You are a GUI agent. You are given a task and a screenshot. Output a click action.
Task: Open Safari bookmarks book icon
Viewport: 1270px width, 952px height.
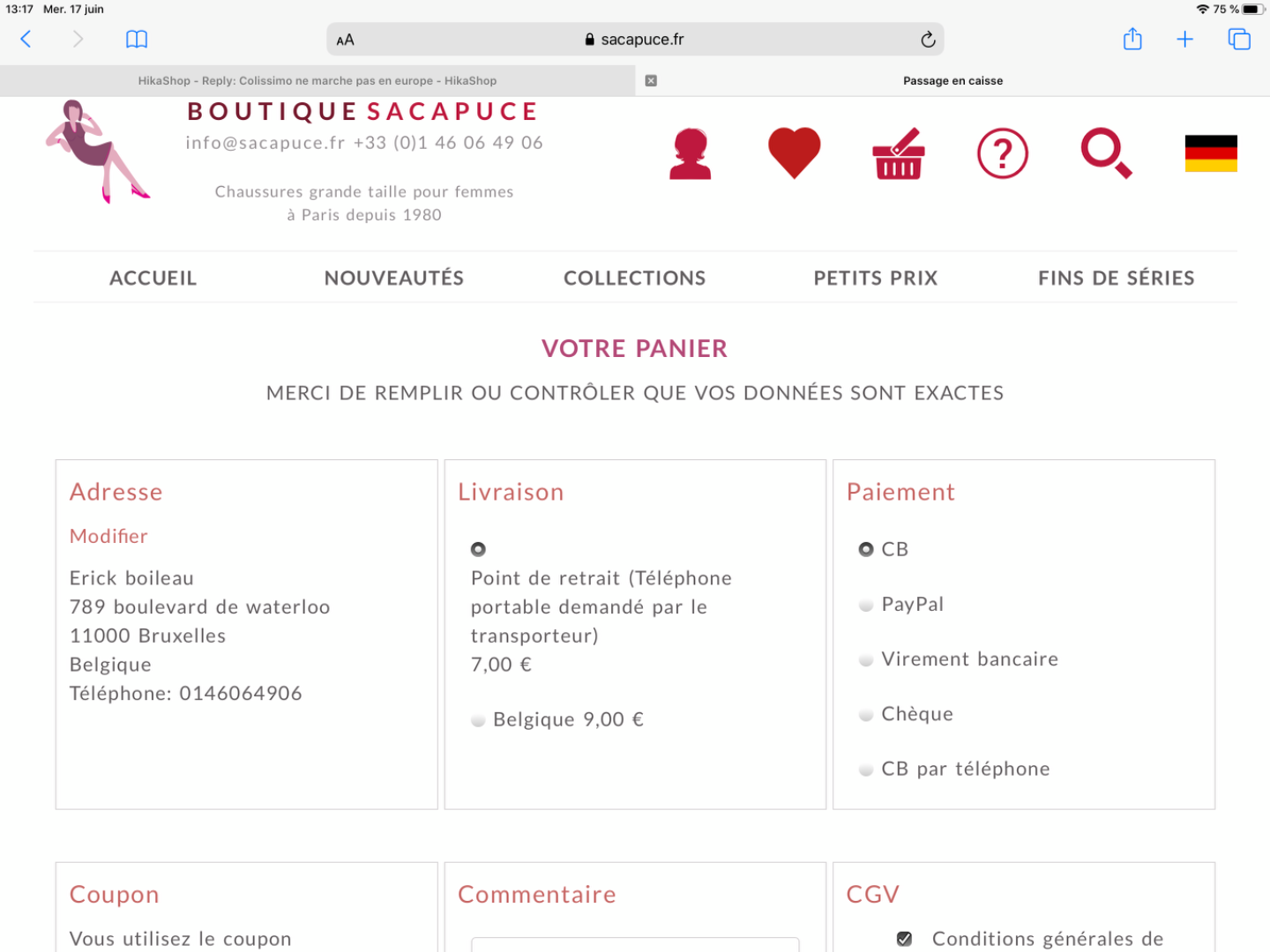pos(137,39)
